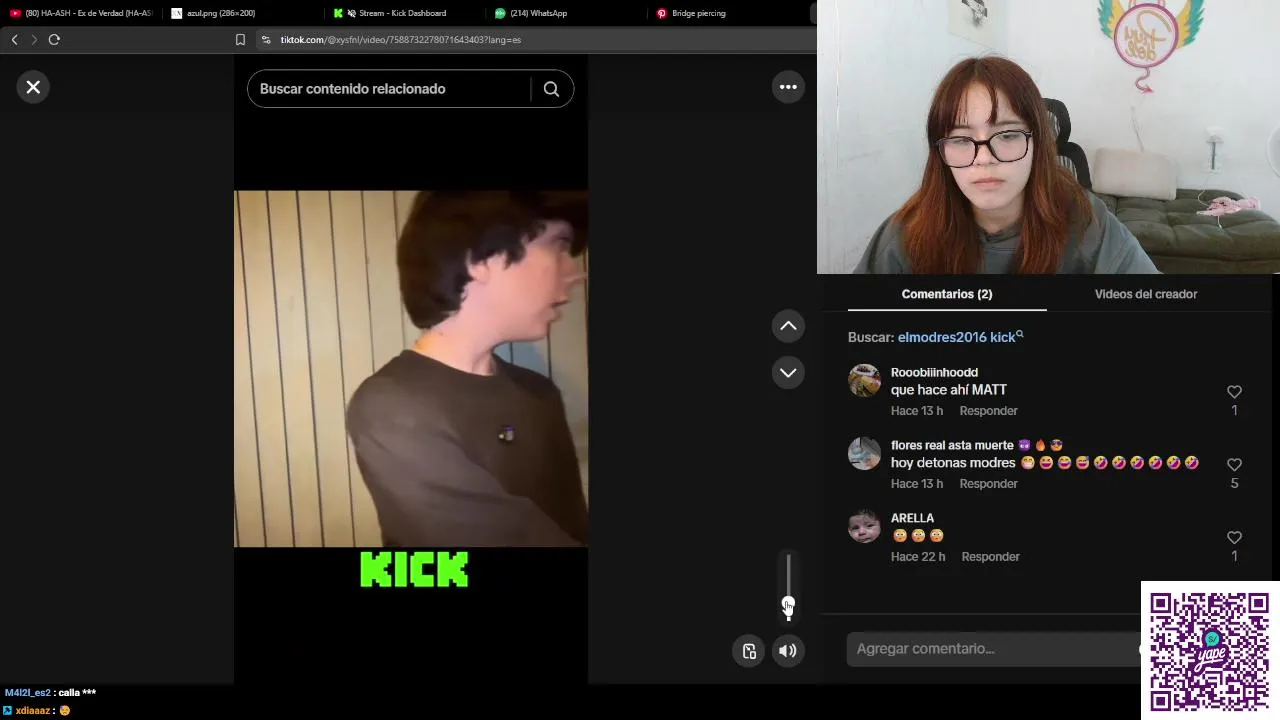Reload the page with refresh icon
Viewport: 1280px width, 720px height.
click(54, 40)
